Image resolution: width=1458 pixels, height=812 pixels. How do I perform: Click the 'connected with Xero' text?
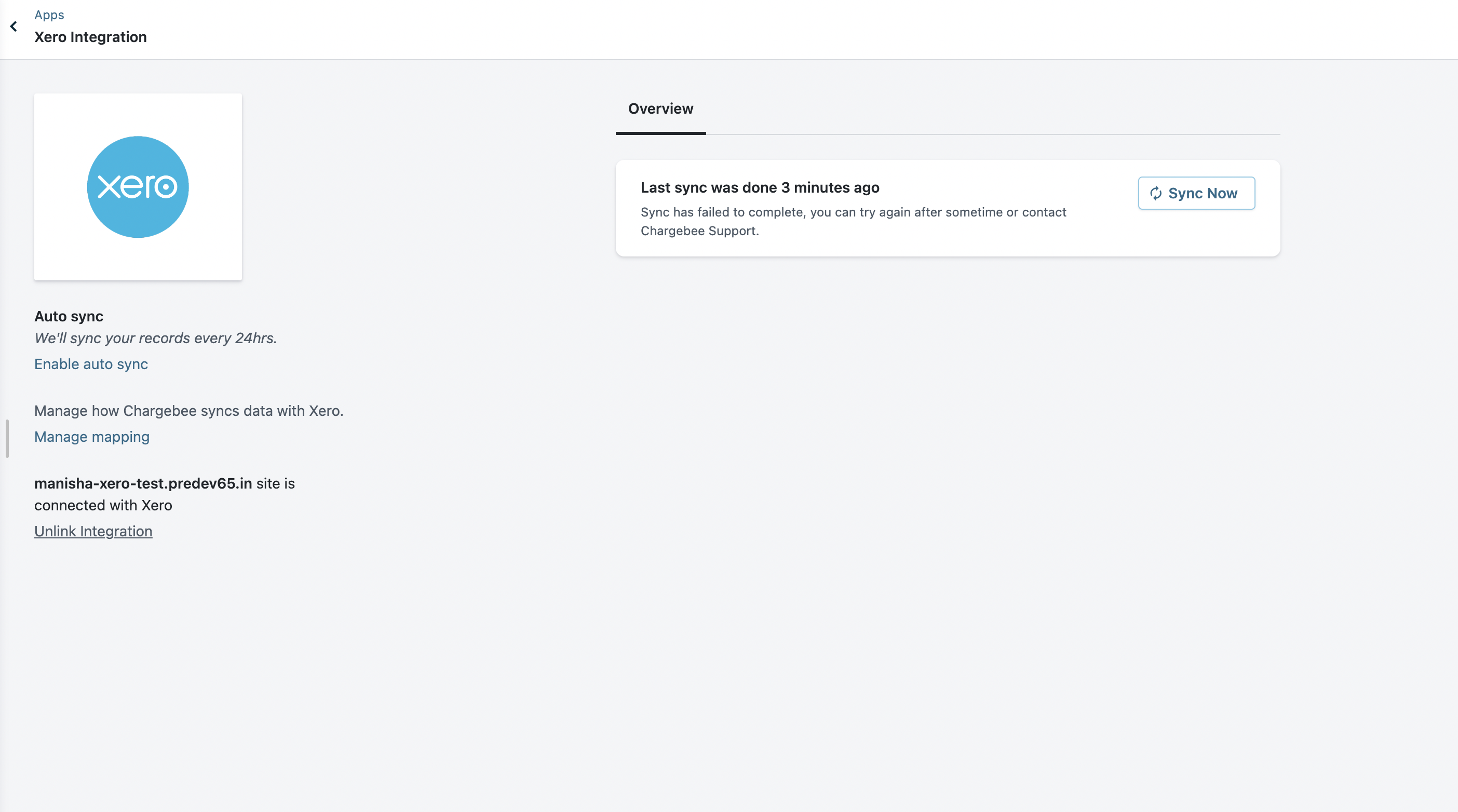[103, 505]
